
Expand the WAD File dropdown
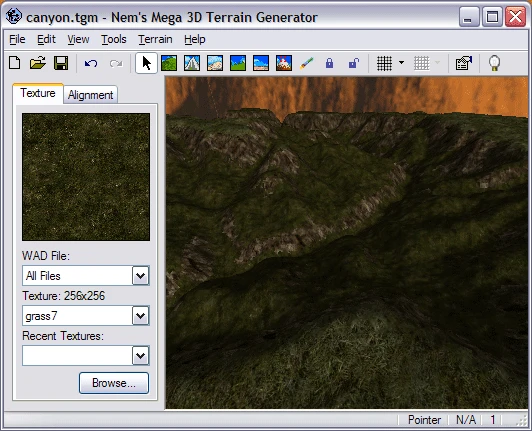point(140,276)
